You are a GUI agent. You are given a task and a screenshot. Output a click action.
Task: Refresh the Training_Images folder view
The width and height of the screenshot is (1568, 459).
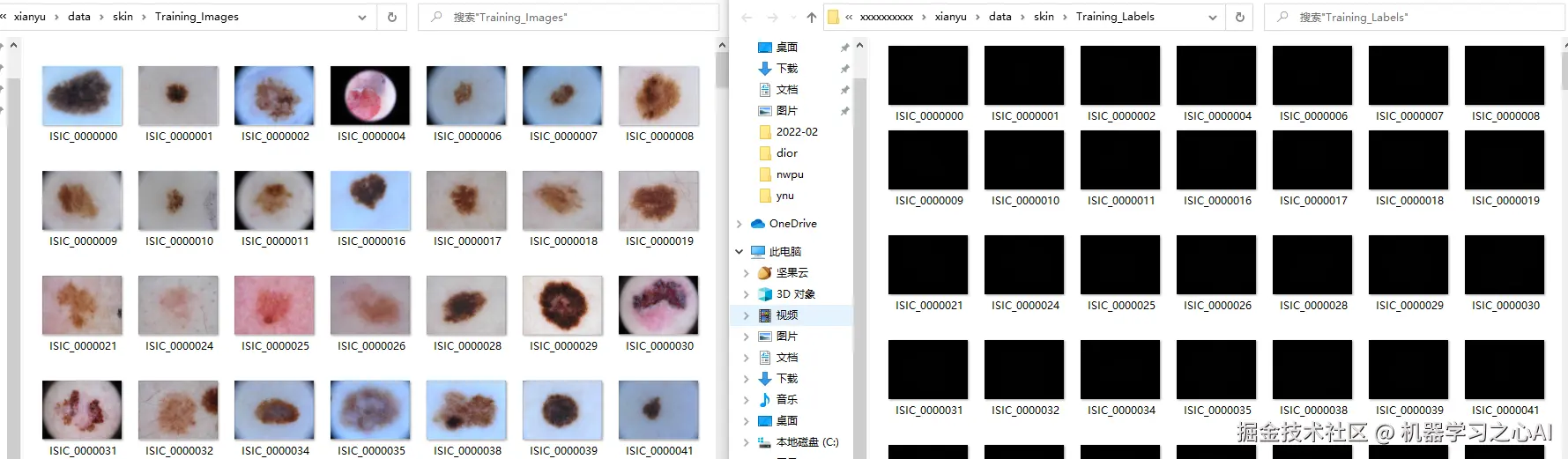[392, 17]
